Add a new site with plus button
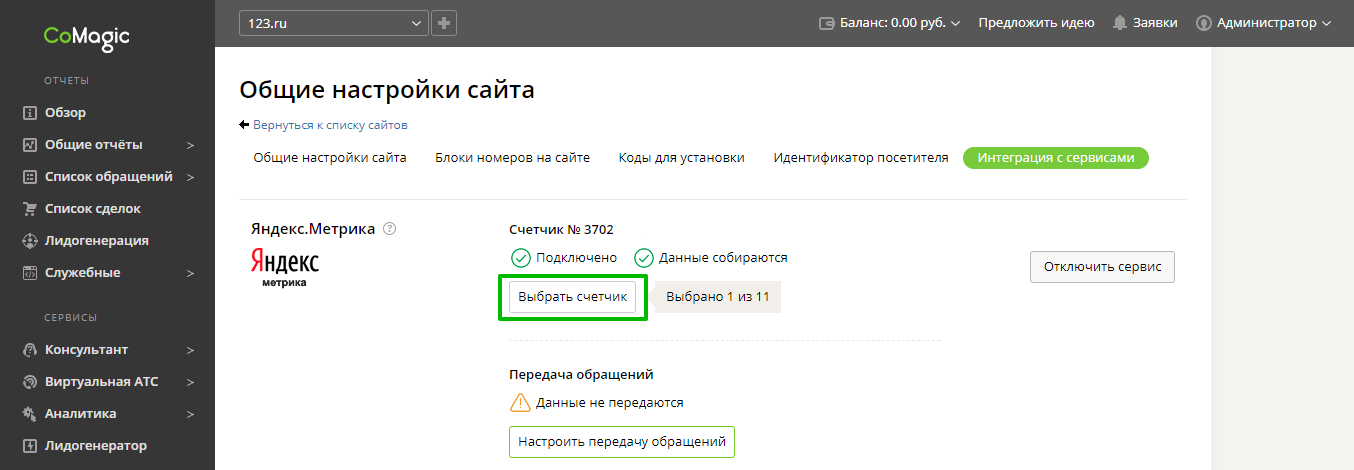The height and width of the screenshot is (470, 1354). coord(444,22)
